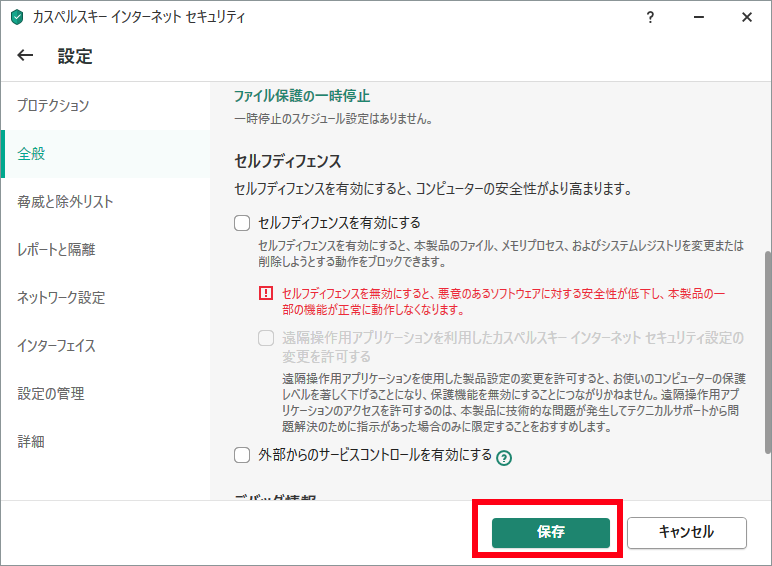Click the ファイル保護の一時停止 link
Viewport: 772px width, 566px height.
point(301,96)
